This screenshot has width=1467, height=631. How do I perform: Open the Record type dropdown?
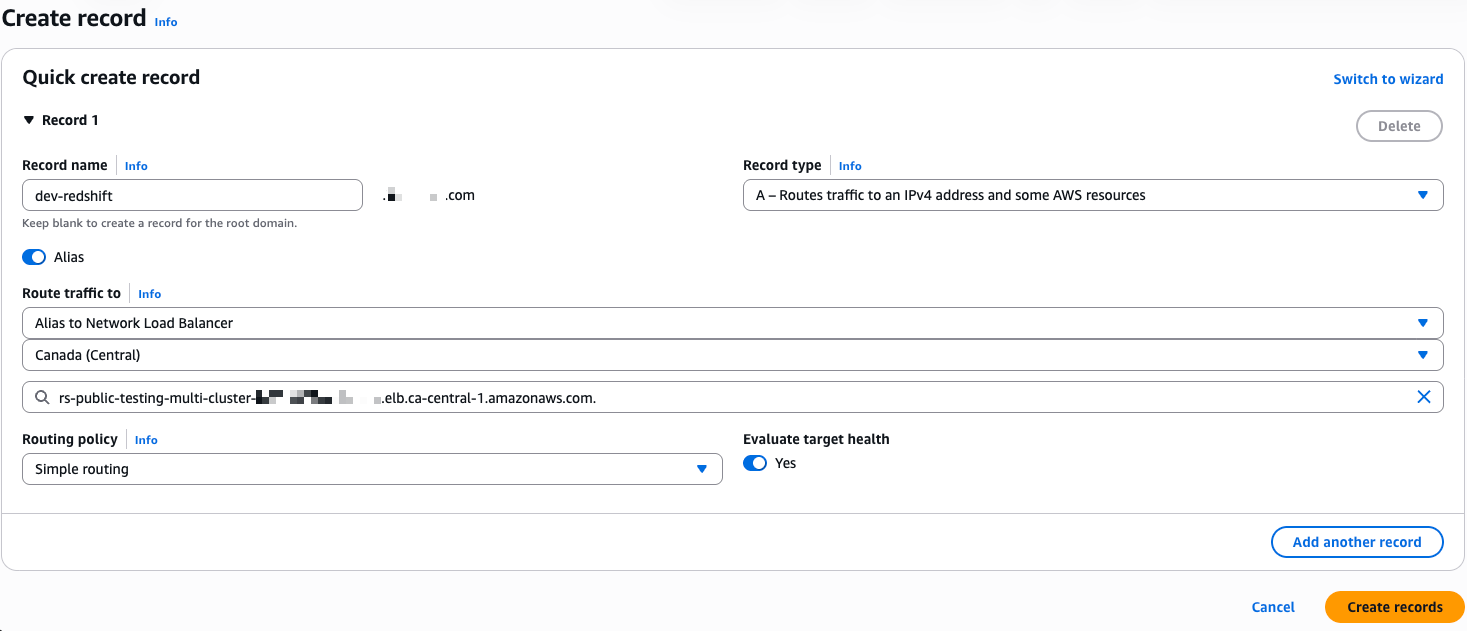coord(1092,195)
